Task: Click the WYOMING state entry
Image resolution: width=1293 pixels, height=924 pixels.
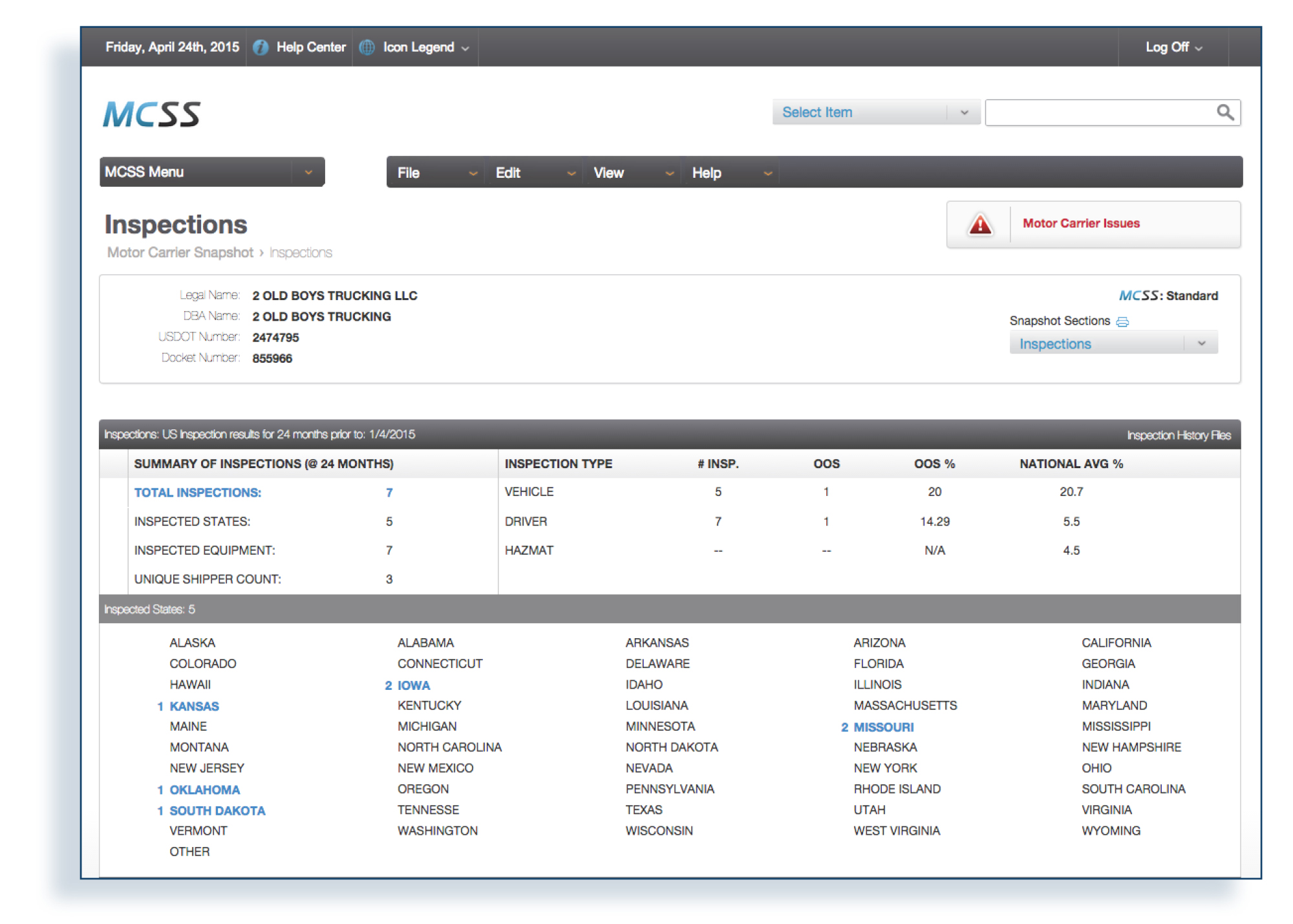Action: [x=1111, y=831]
